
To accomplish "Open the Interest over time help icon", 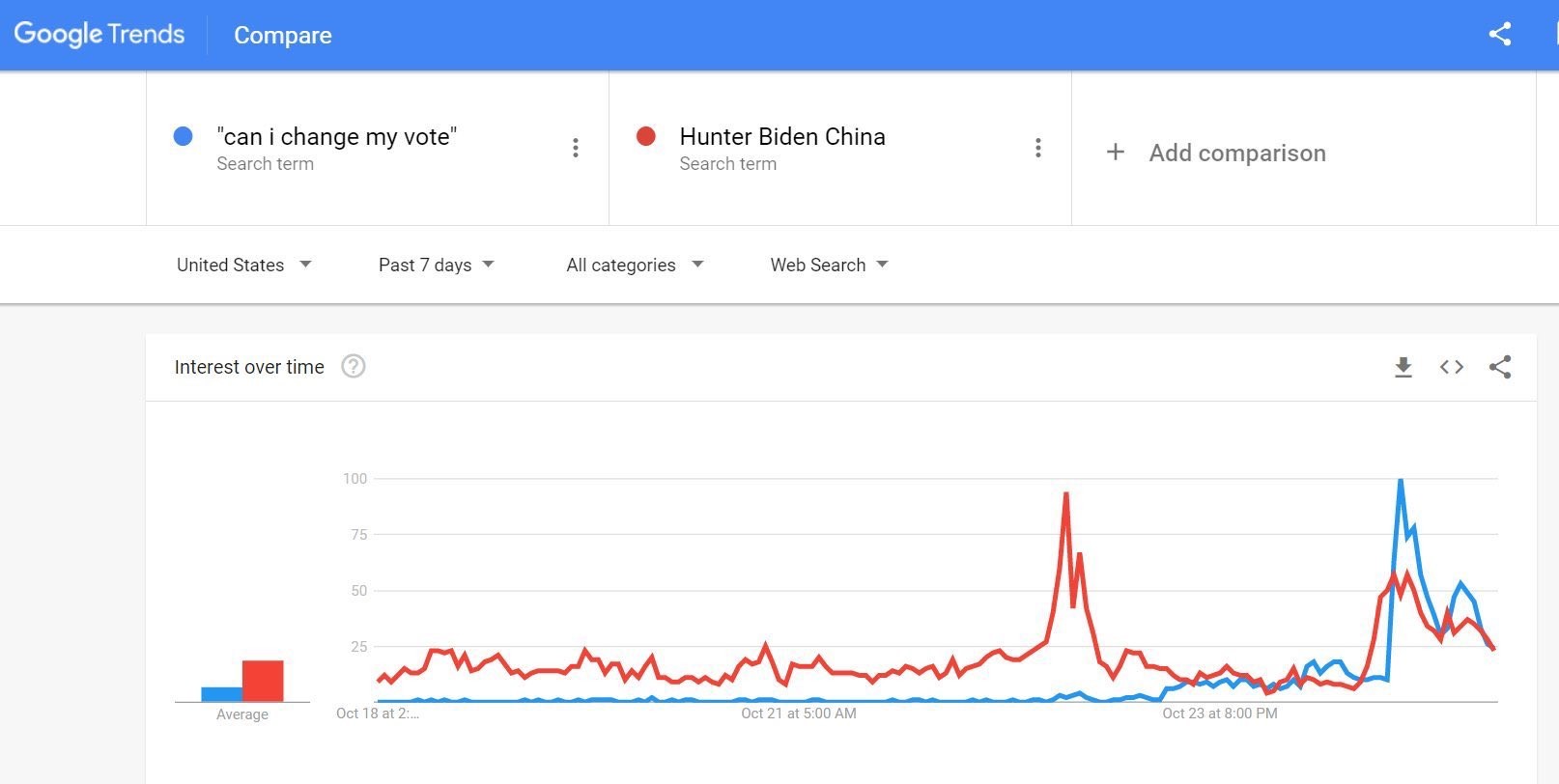I will (354, 366).
